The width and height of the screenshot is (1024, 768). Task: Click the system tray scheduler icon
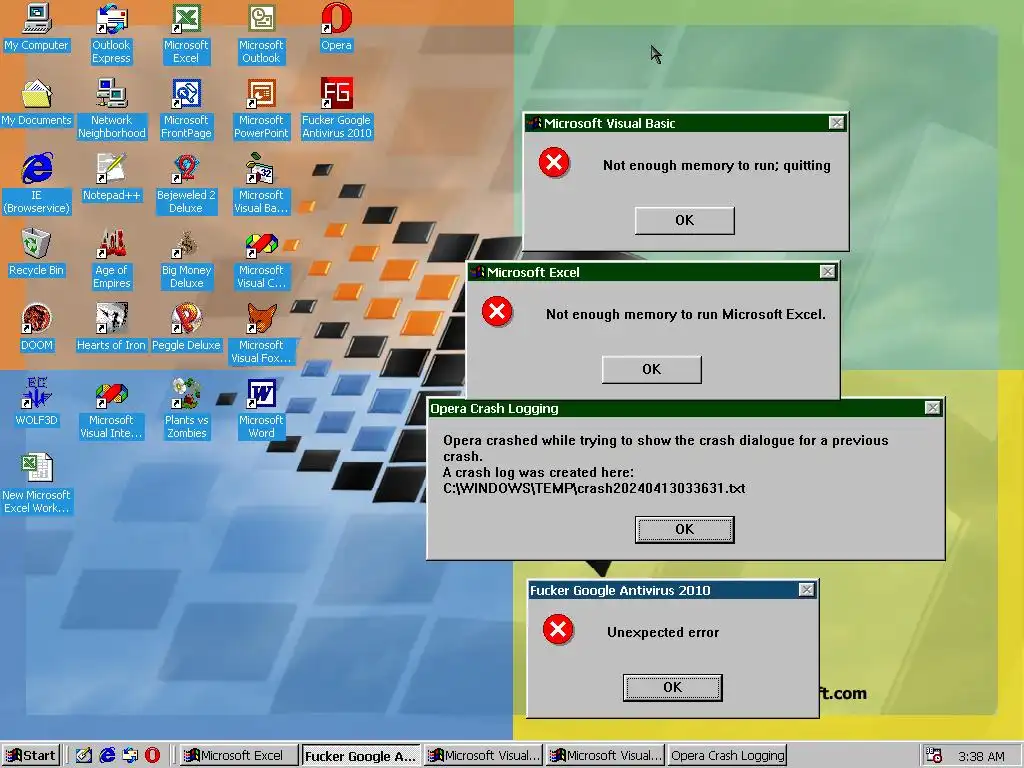pos(934,756)
